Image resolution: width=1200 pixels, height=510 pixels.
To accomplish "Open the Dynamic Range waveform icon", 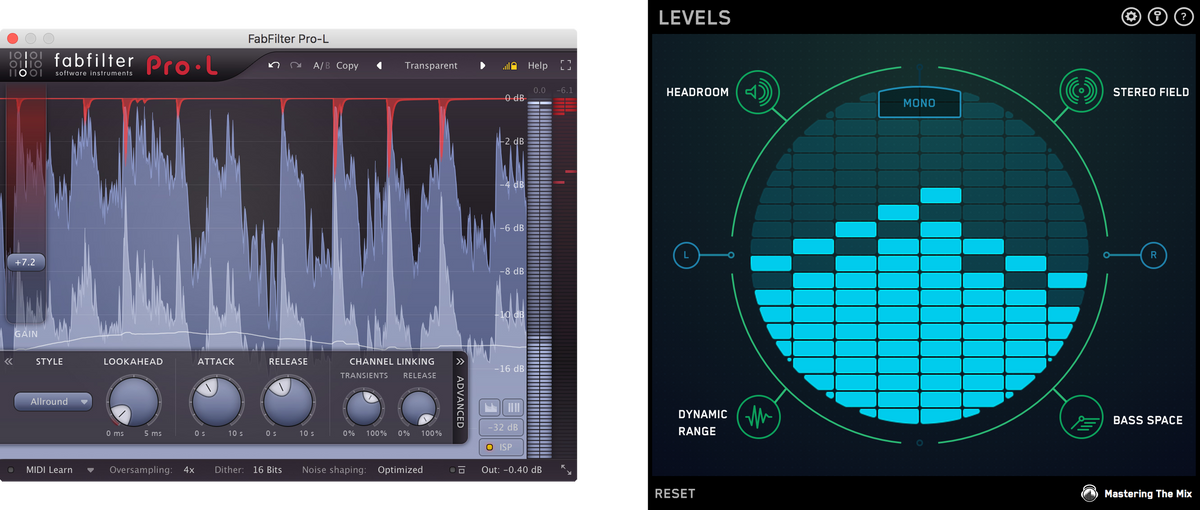I will point(759,416).
